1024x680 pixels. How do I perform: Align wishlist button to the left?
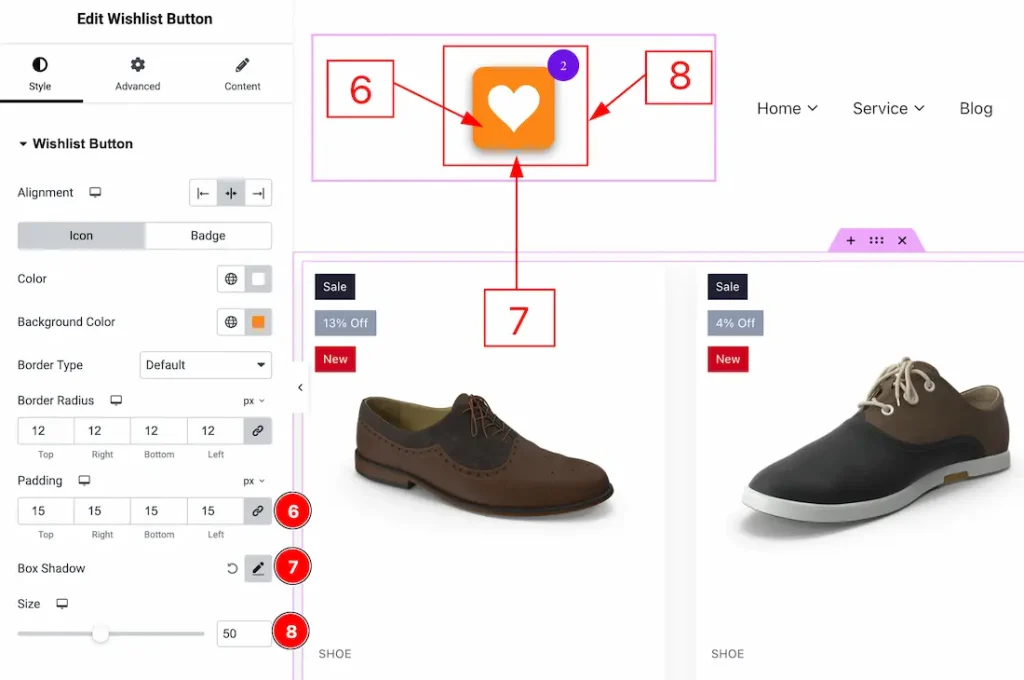[203, 193]
